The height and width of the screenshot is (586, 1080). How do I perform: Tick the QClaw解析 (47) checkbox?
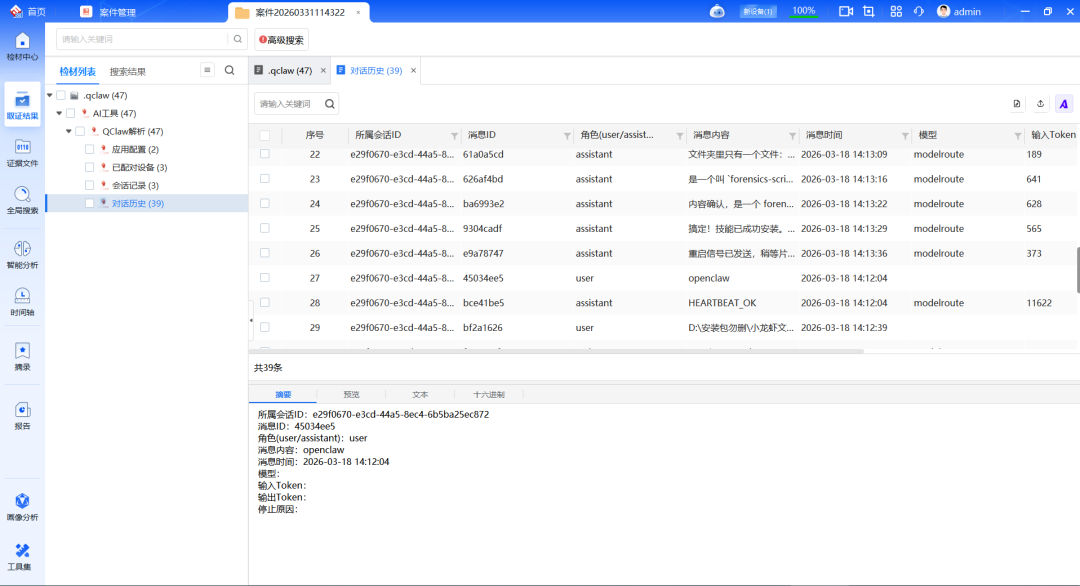click(80, 132)
